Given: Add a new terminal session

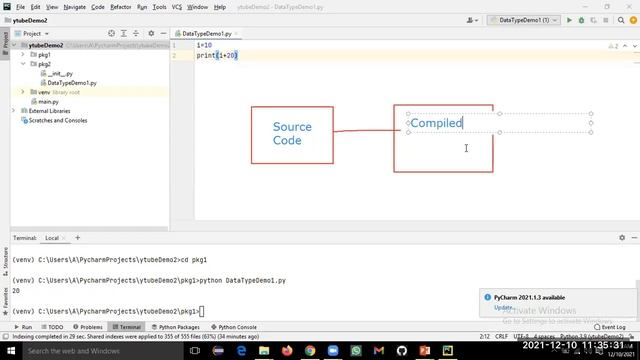Looking at the screenshot, I should click(x=78, y=238).
